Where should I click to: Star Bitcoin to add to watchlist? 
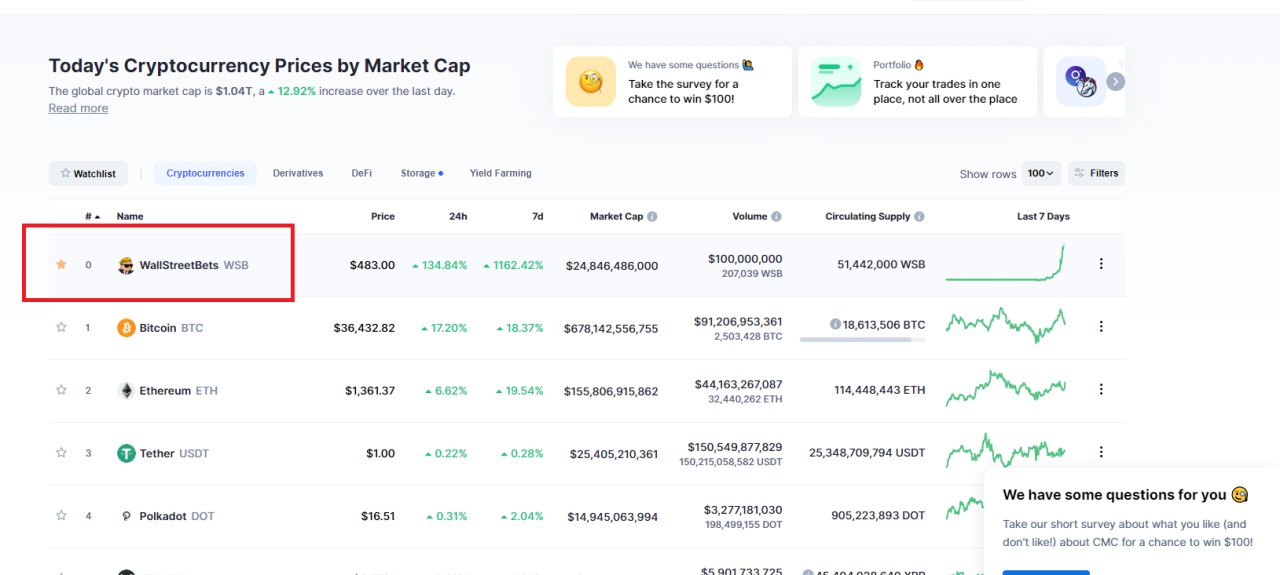click(61, 327)
